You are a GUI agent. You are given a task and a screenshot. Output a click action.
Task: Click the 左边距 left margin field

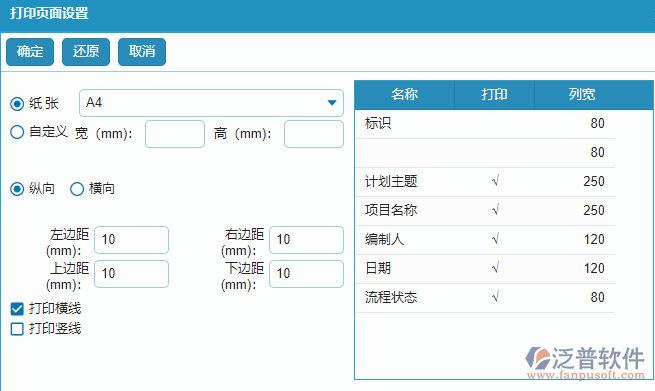click(x=132, y=240)
